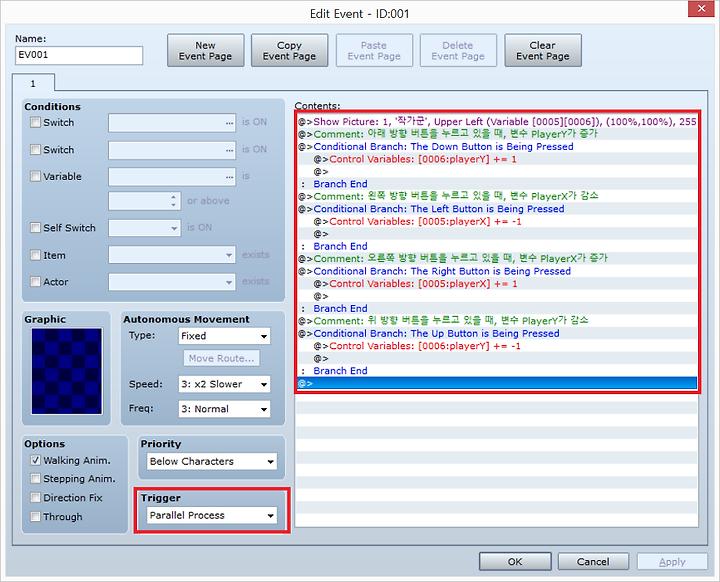Open the Autonomous Movement Type dropdown
Screen dimensions: 720x582
click(225, 336)
